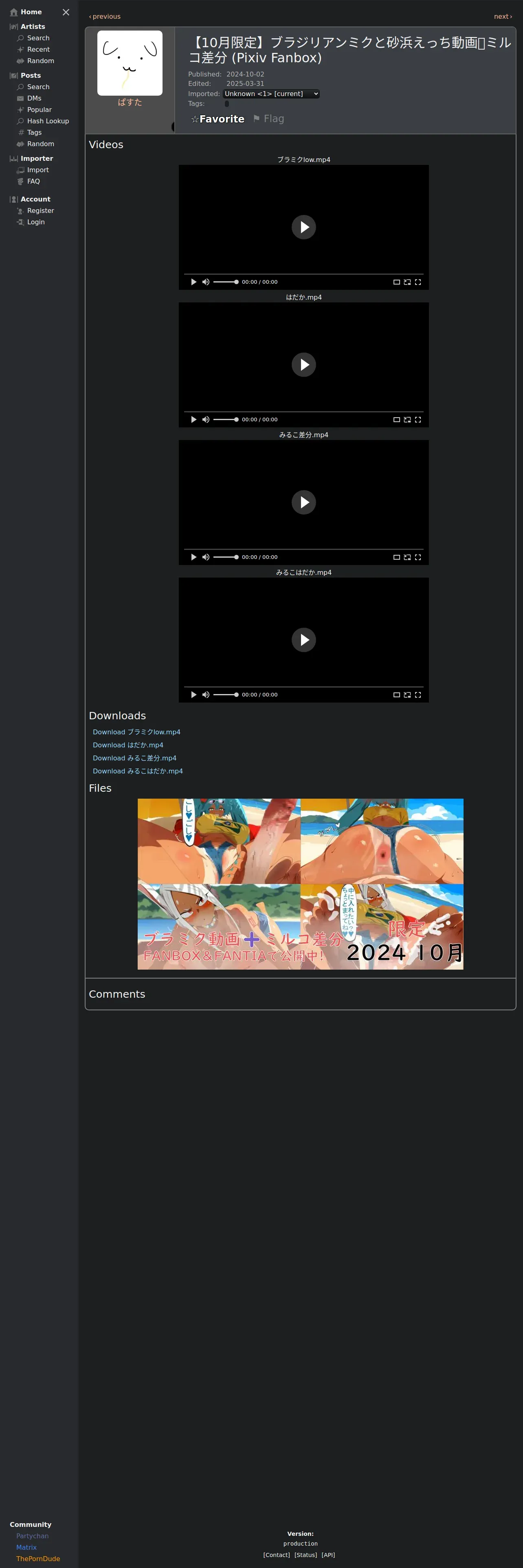Open Recent artists in sidebar
Screen dimensions: 523x1568
point(38,49)
